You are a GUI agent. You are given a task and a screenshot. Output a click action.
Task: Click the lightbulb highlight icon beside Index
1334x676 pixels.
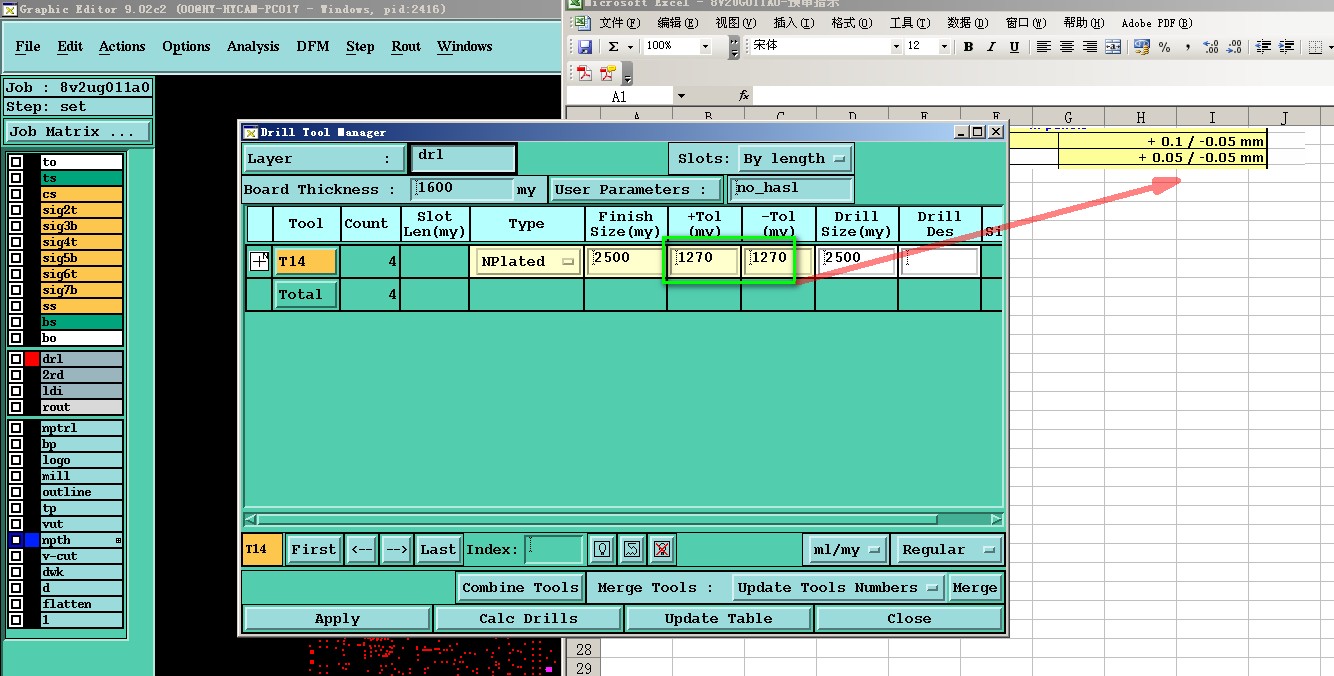point(602,549)
